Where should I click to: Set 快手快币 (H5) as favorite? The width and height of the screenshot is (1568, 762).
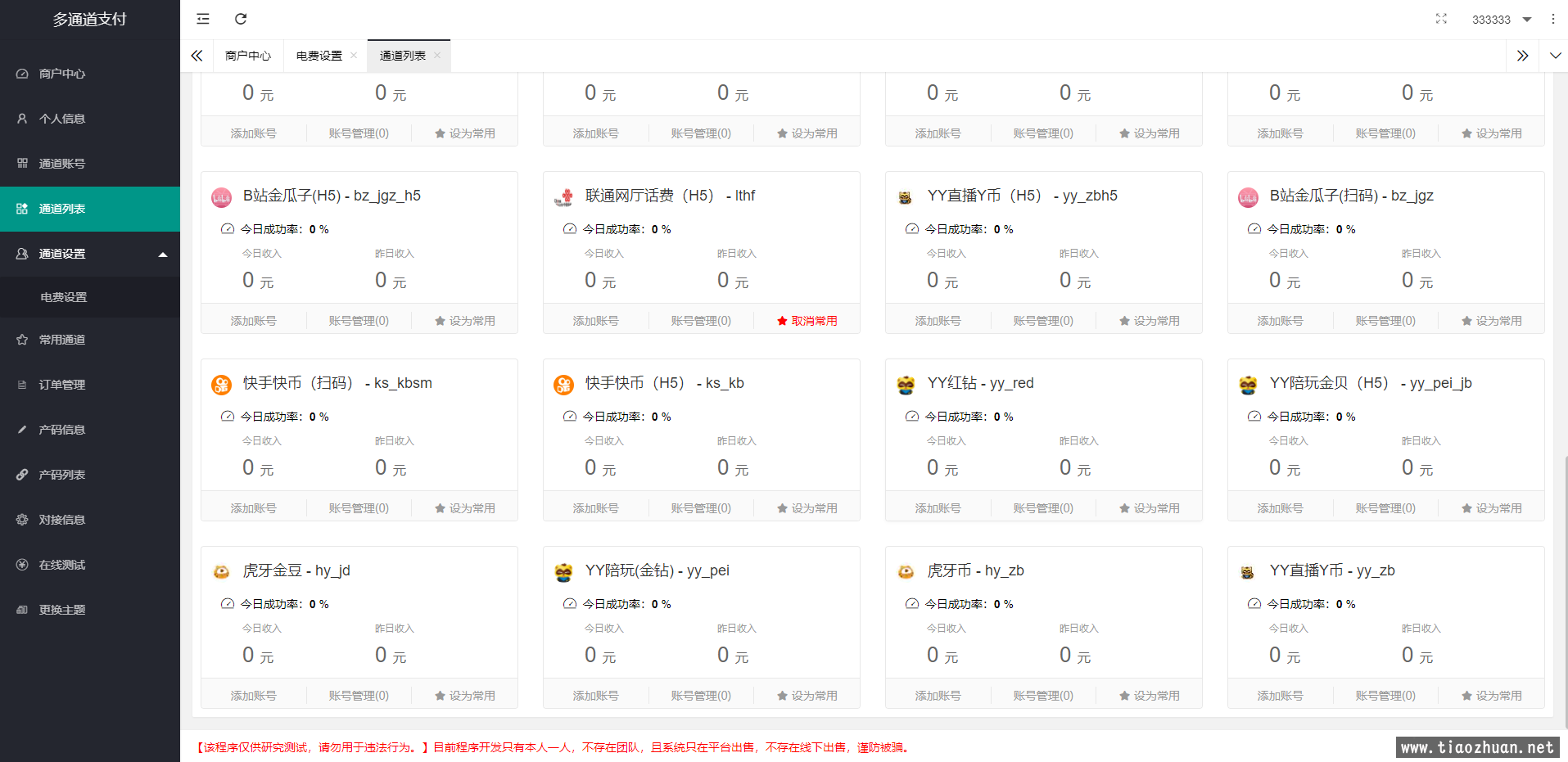pos(807,508)
